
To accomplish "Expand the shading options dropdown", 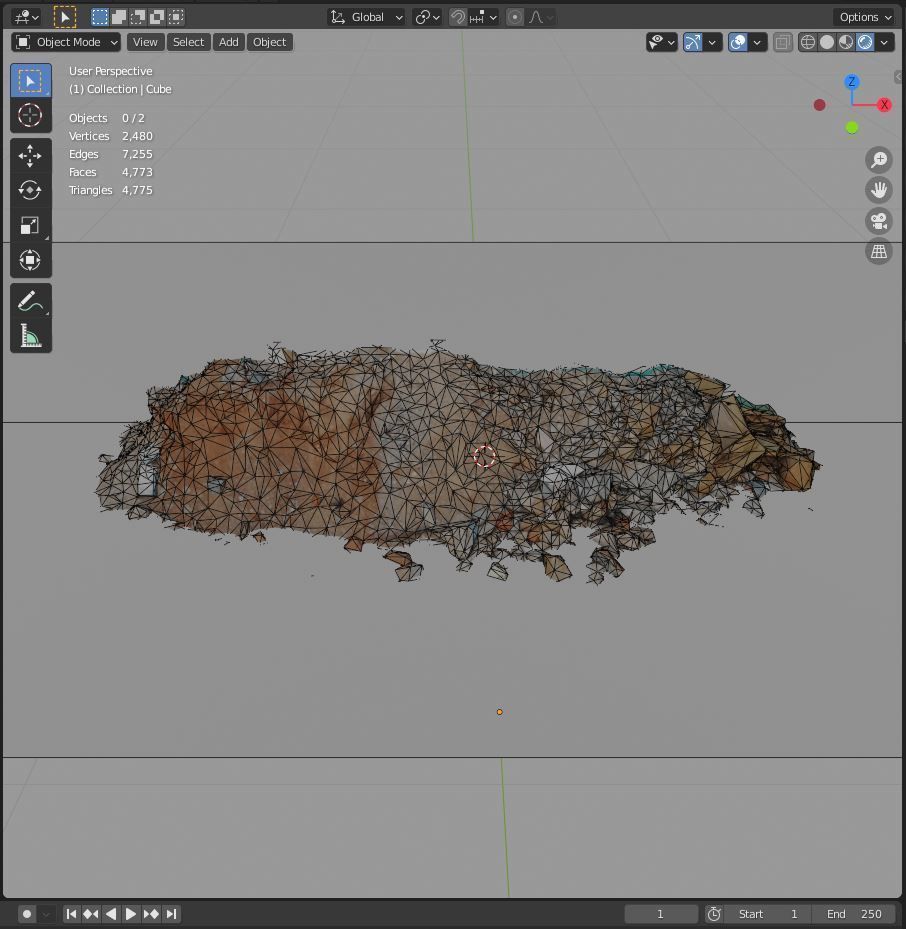I will pos(885,42).
